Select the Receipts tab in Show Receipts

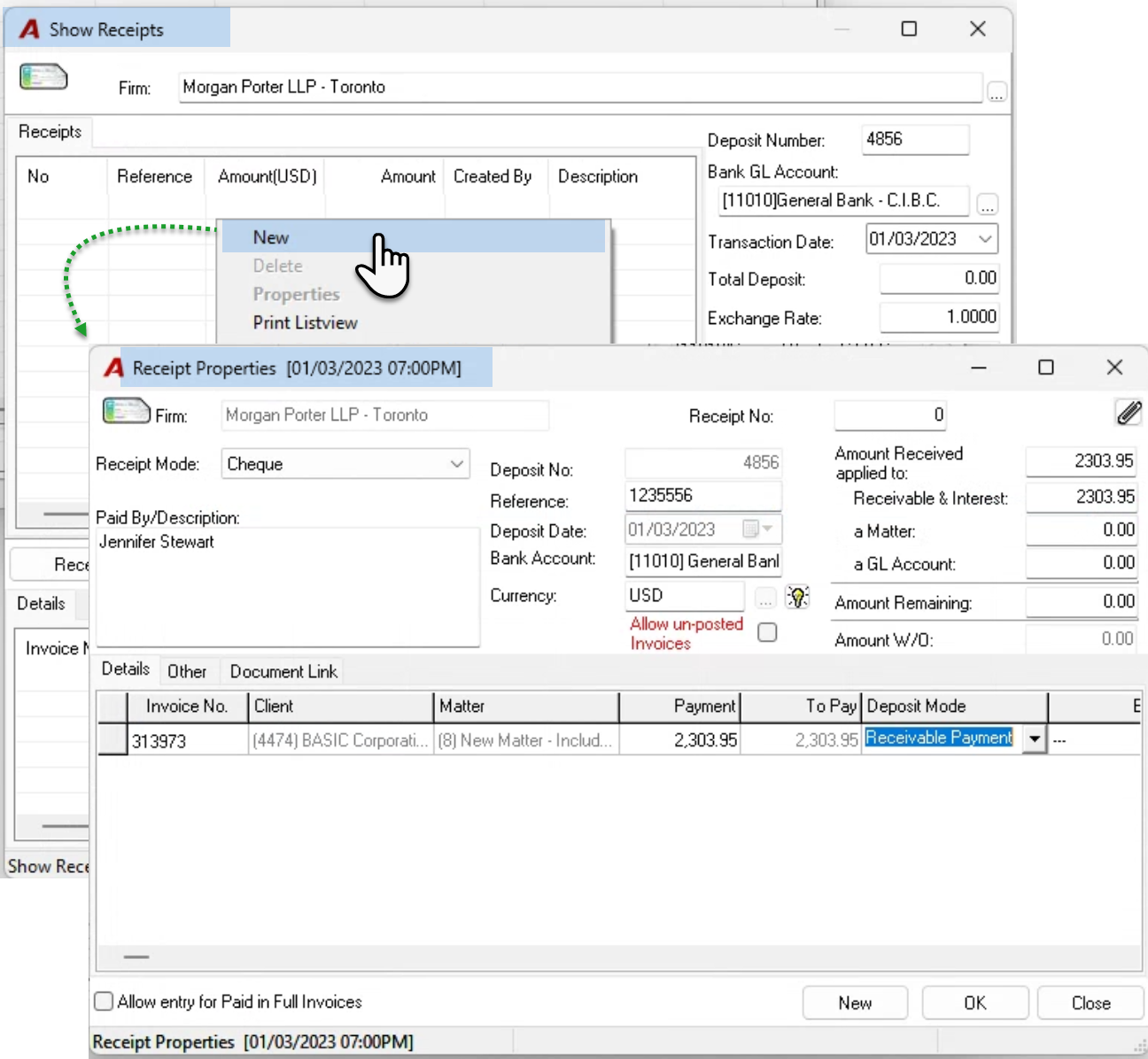[x=50, y=132]
